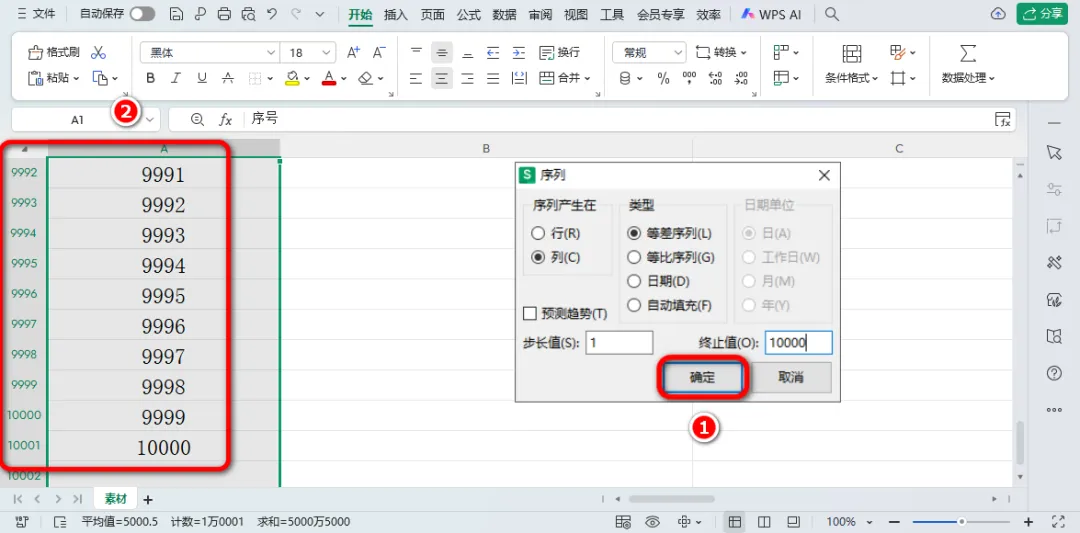Click the Strikethrough icon
The image size is (1080, 533).
click(x=227, y=79)
